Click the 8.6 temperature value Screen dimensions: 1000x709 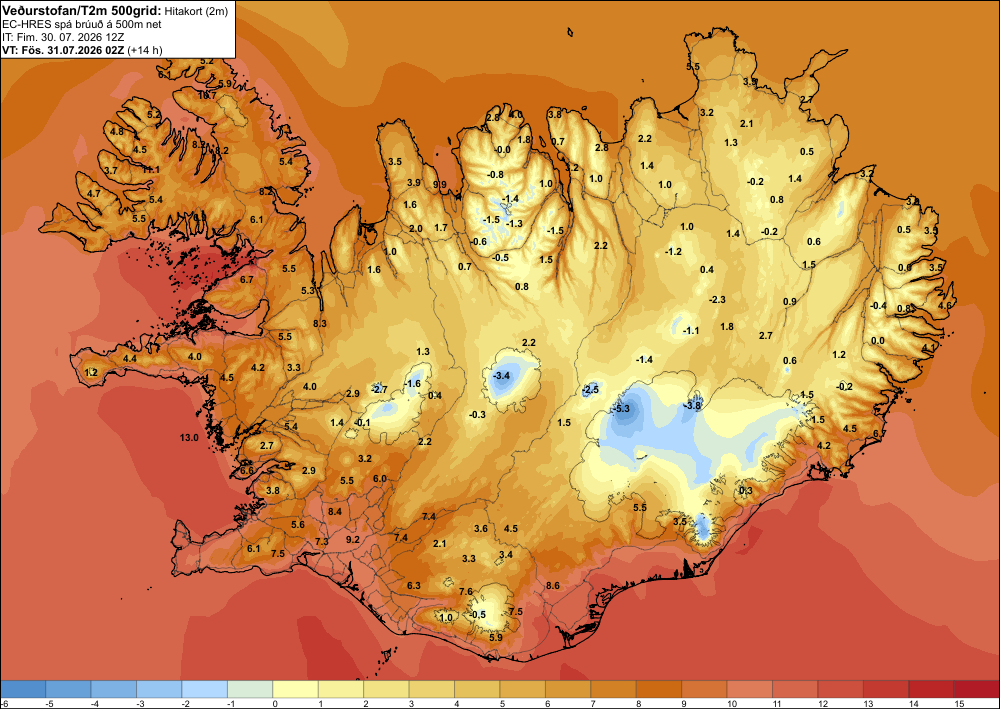tap(553, 585)
